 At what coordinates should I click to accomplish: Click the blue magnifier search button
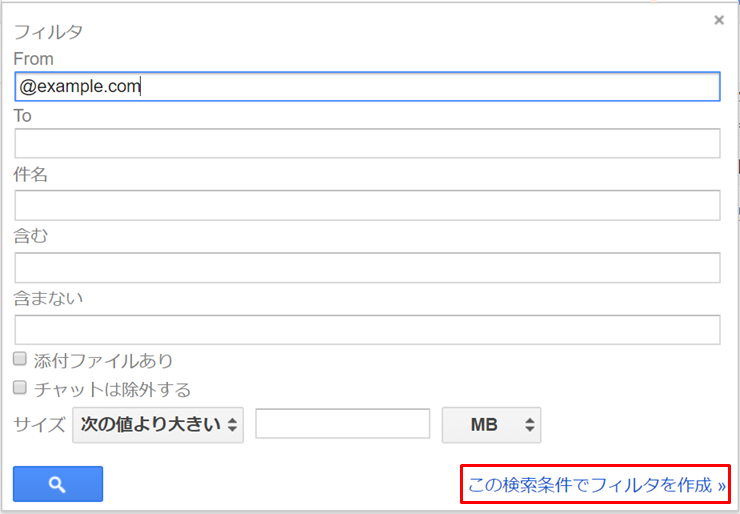pos(58,484)
